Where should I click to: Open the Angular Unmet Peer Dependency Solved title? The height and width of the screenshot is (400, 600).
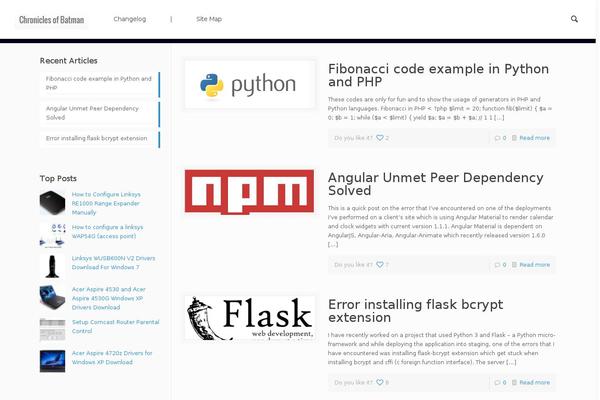tap(435, 184)
